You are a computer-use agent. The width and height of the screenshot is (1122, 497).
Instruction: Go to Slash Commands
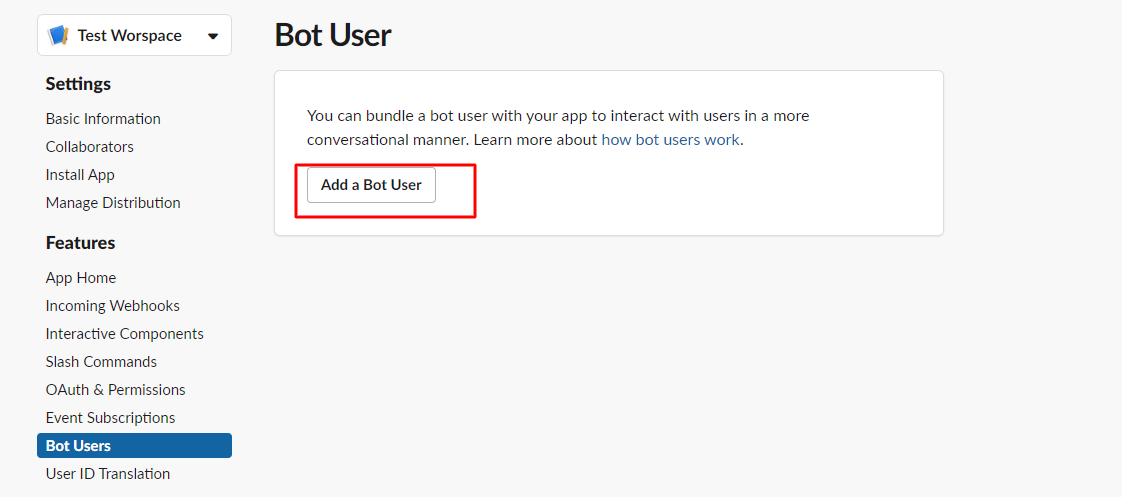[x=101, y=362]
